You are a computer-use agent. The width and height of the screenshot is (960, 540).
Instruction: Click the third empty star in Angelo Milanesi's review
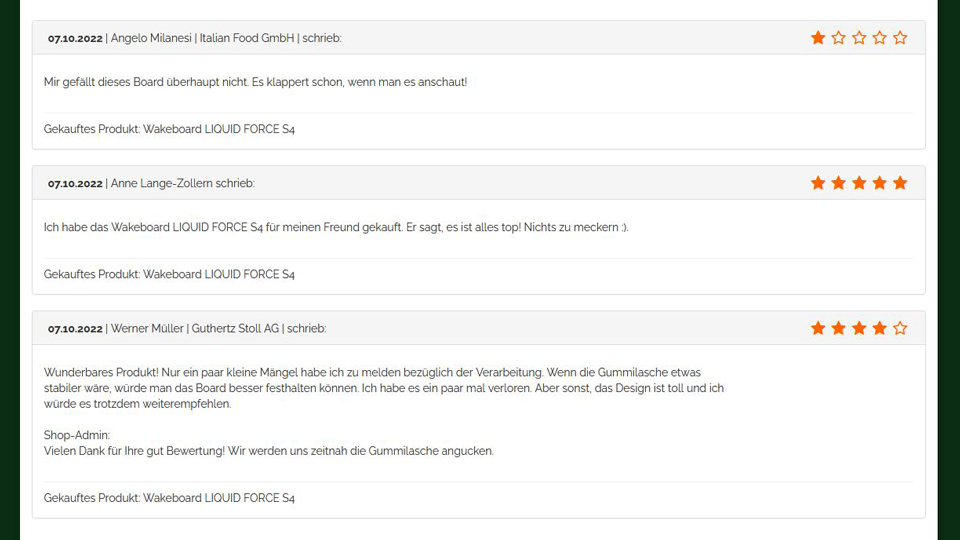859,38
